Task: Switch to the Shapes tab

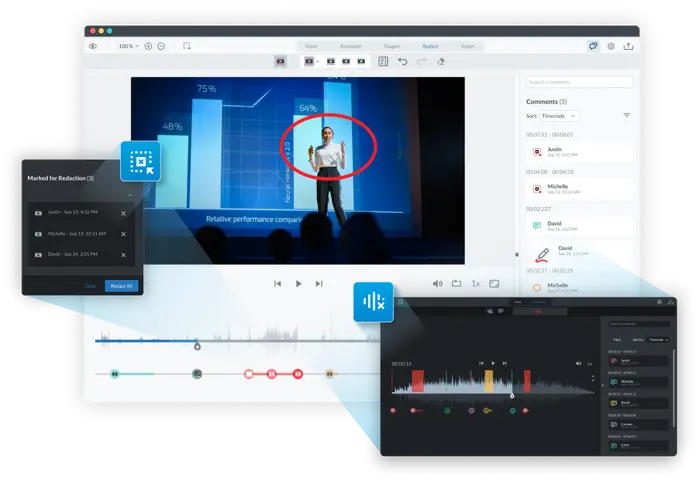Action: [392, 46]
